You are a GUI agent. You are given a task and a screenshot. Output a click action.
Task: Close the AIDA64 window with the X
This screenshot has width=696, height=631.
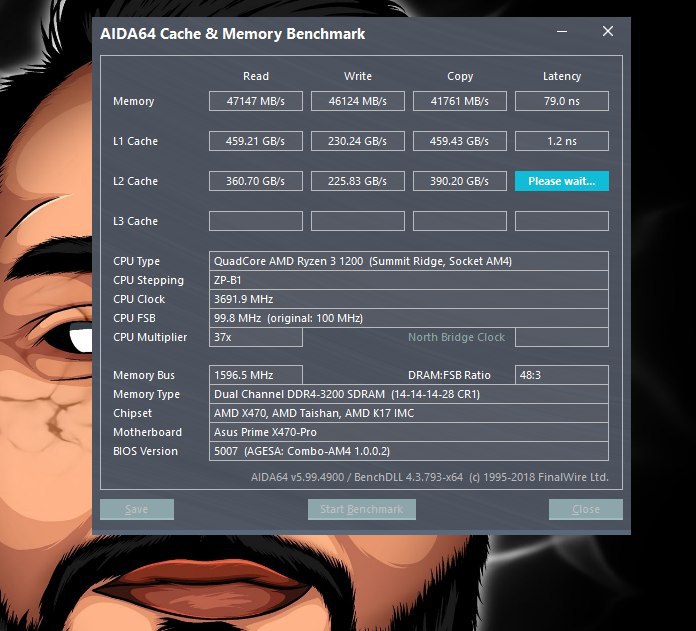608,31
